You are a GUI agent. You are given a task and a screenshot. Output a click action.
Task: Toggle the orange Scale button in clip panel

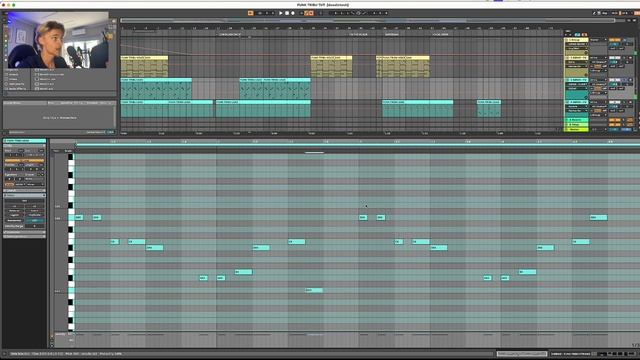point(9,184)
